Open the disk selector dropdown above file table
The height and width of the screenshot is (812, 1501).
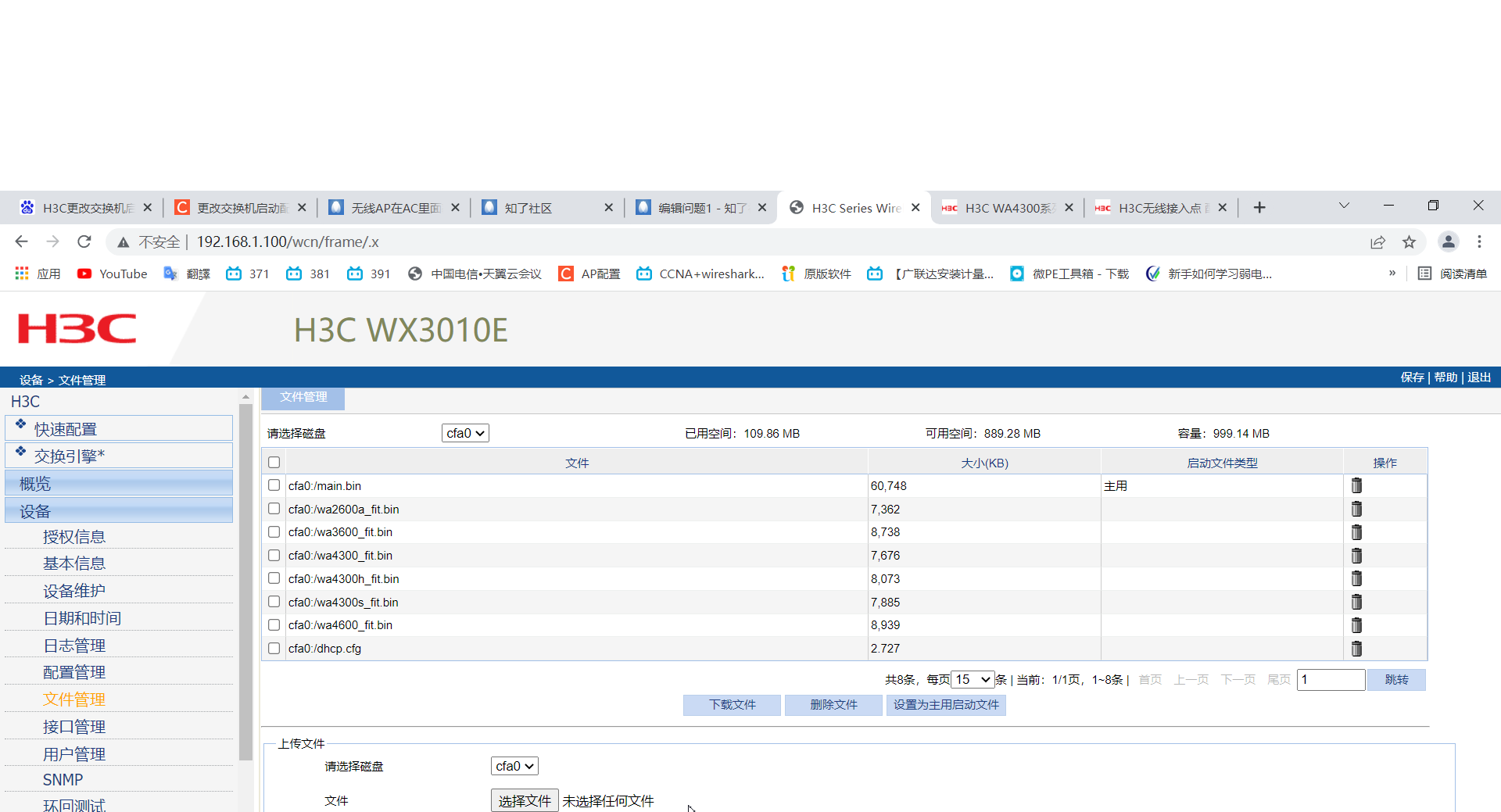pyautogui.click(x=465, y=433)
